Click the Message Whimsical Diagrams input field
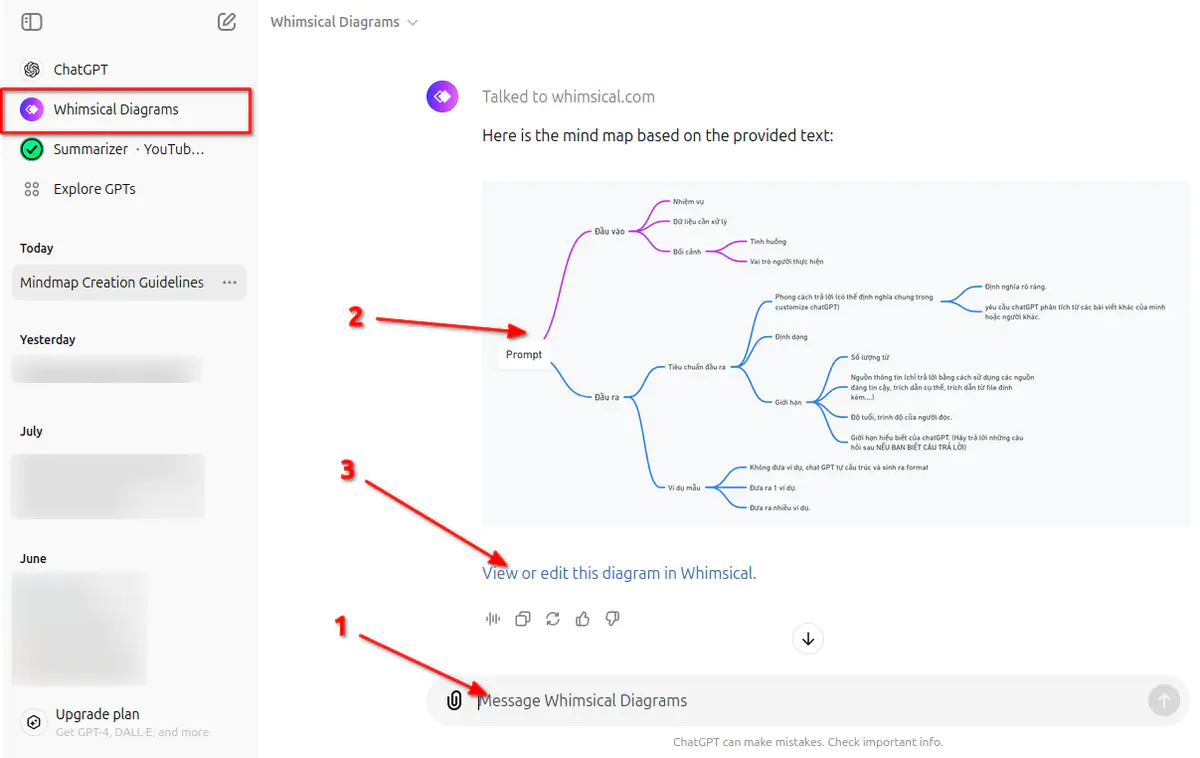The height and width of the screenshot is (758, 1200). point(700,700)
